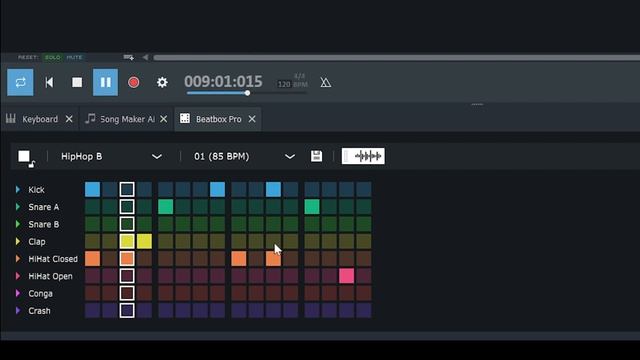Preview the Clap sound
This screenshot has width=640, height=360.
pyautogui.click(x=18, y=241)
